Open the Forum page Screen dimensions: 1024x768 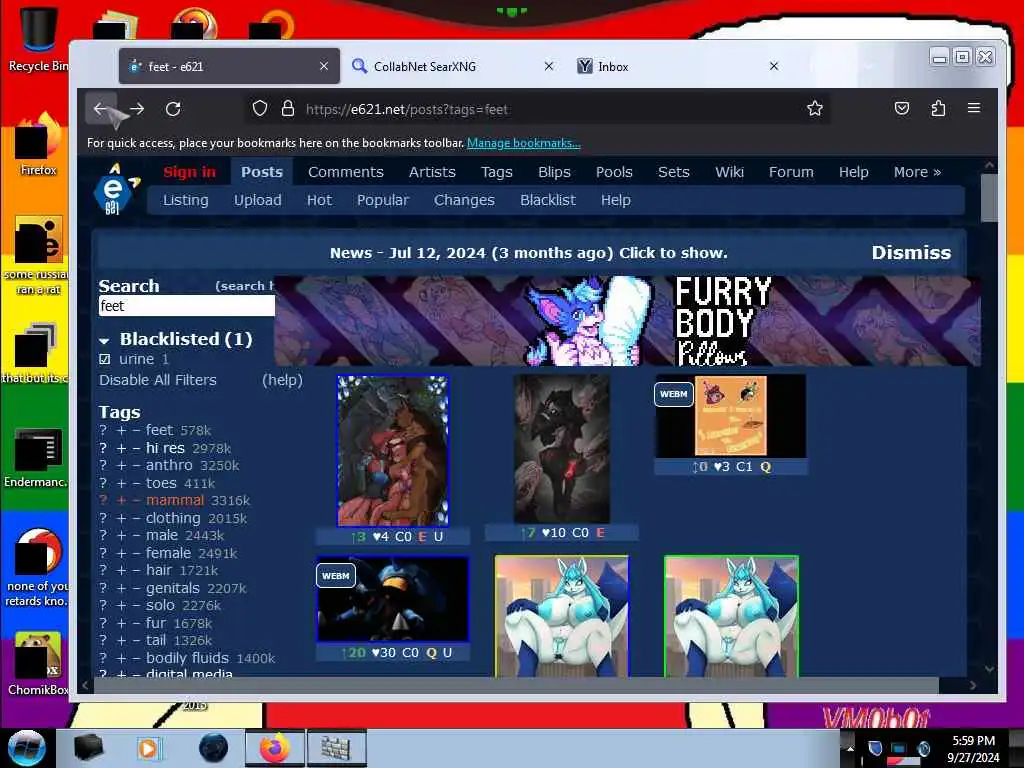click(791, 172)
